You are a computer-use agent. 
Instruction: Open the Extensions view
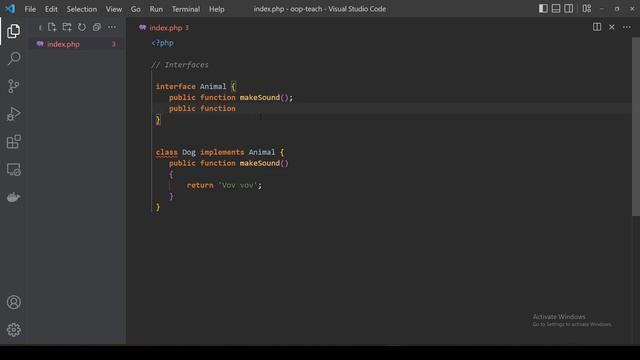(13, 142)
